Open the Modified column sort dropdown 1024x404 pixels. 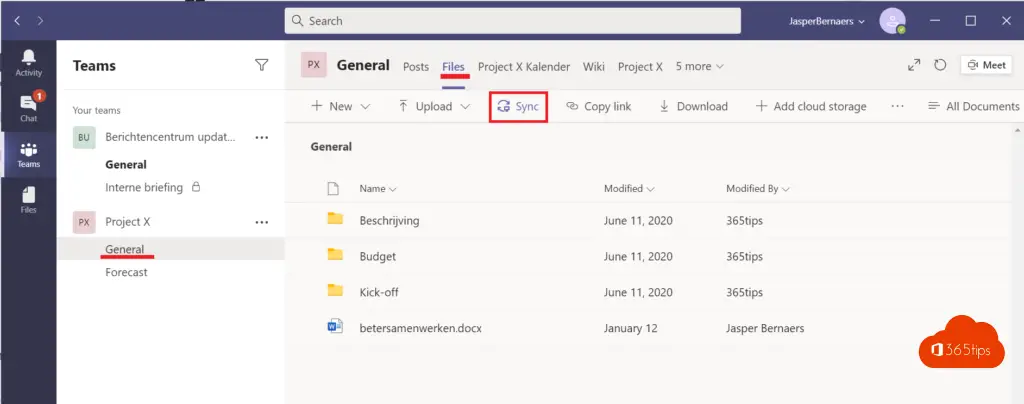[x=630, y=189]
